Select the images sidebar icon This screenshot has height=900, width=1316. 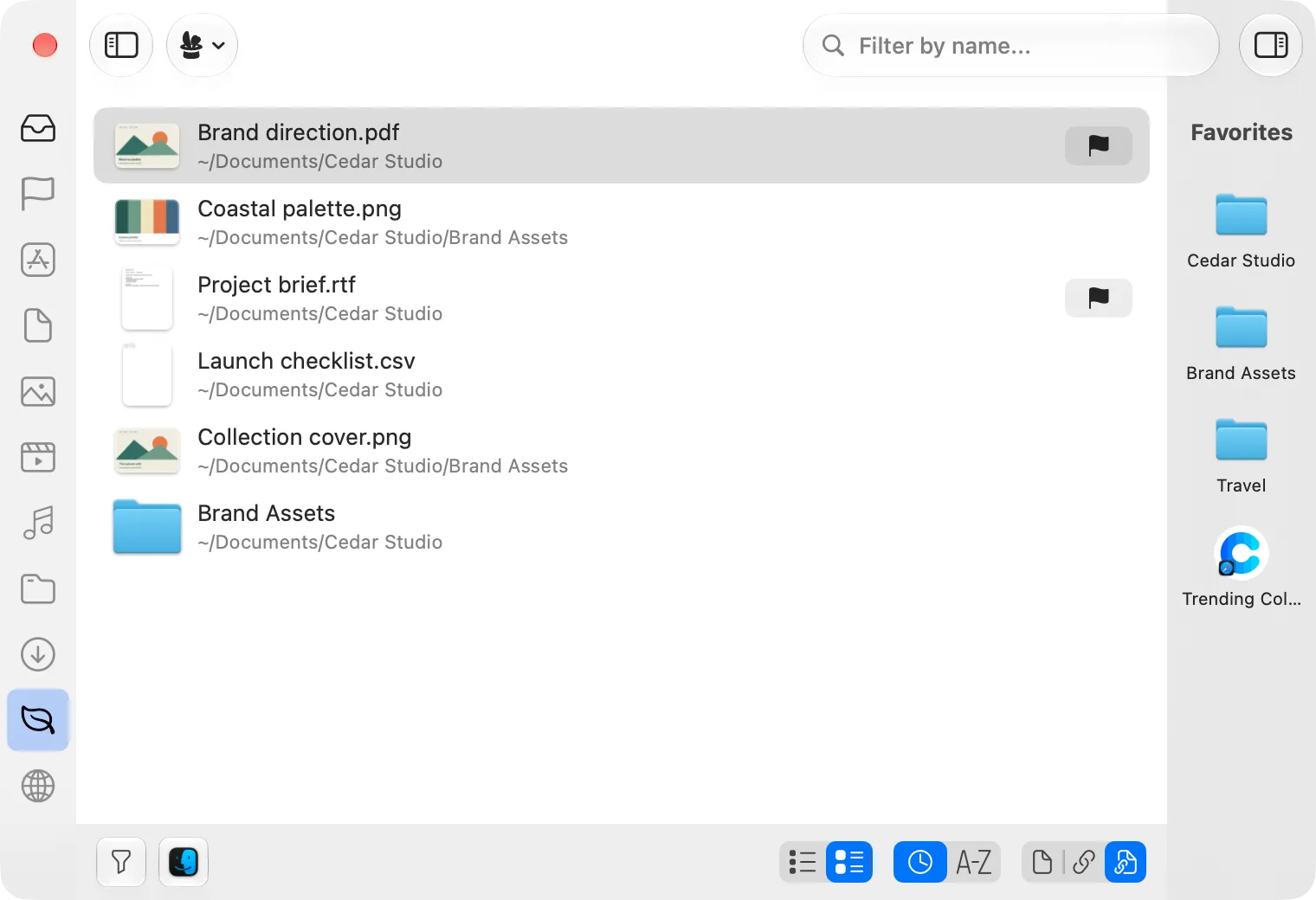click(38, 391)
